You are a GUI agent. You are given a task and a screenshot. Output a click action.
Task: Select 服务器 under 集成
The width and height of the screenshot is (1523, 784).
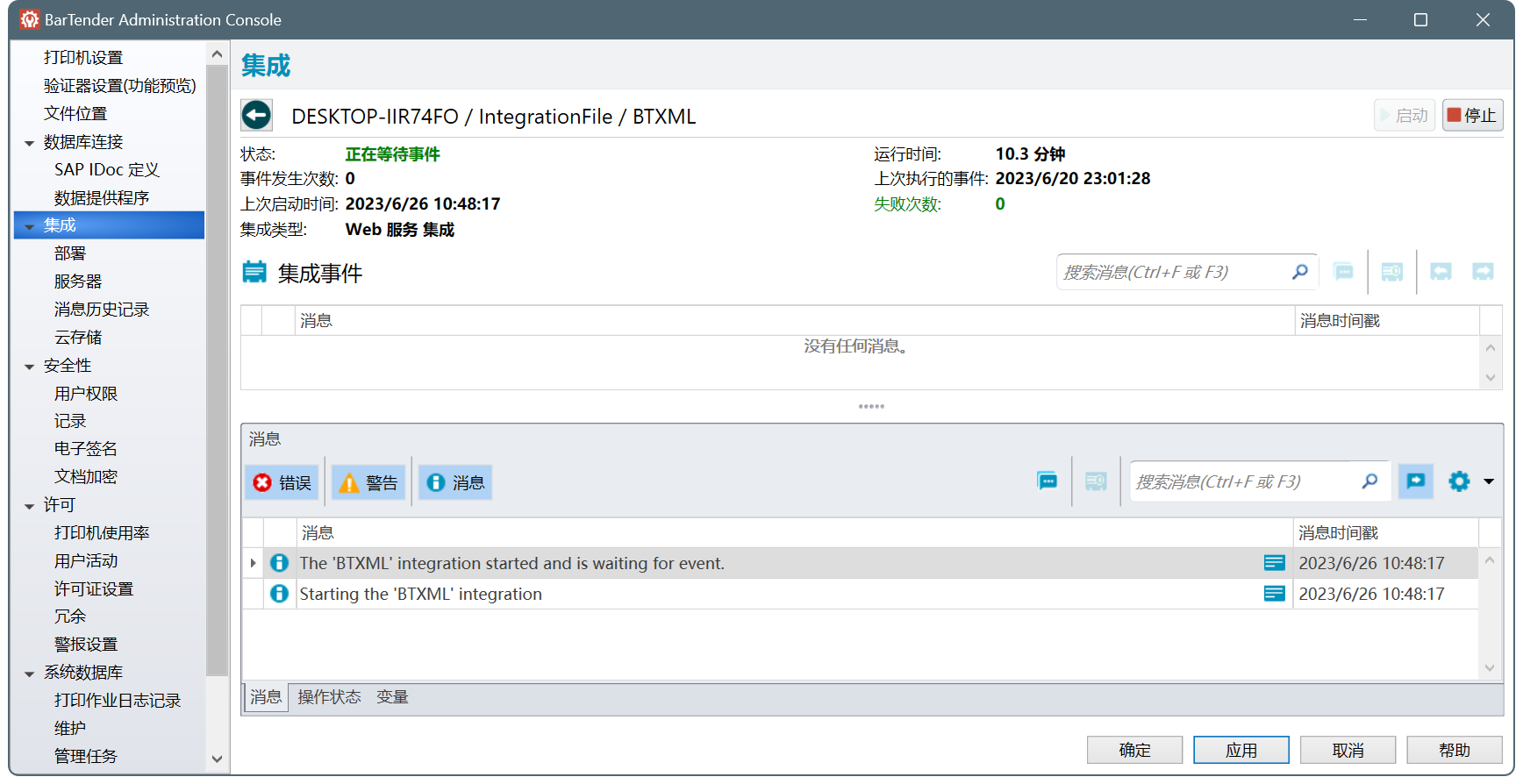[78, 282]
